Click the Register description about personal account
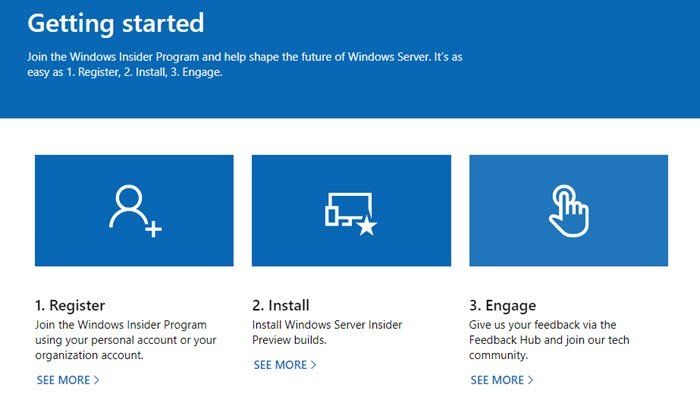 (x=125, y=340)
